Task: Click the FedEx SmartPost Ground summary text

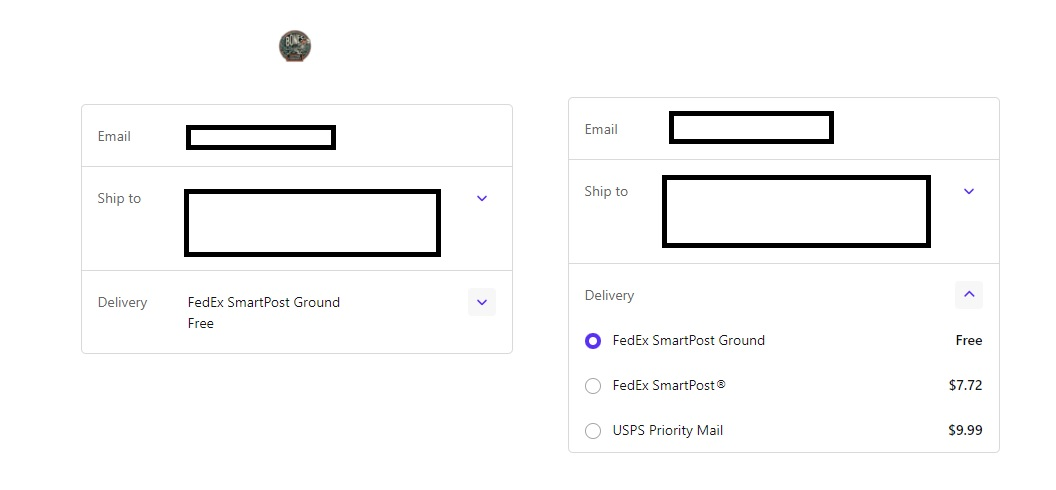Action: click(x=264, y=302)
